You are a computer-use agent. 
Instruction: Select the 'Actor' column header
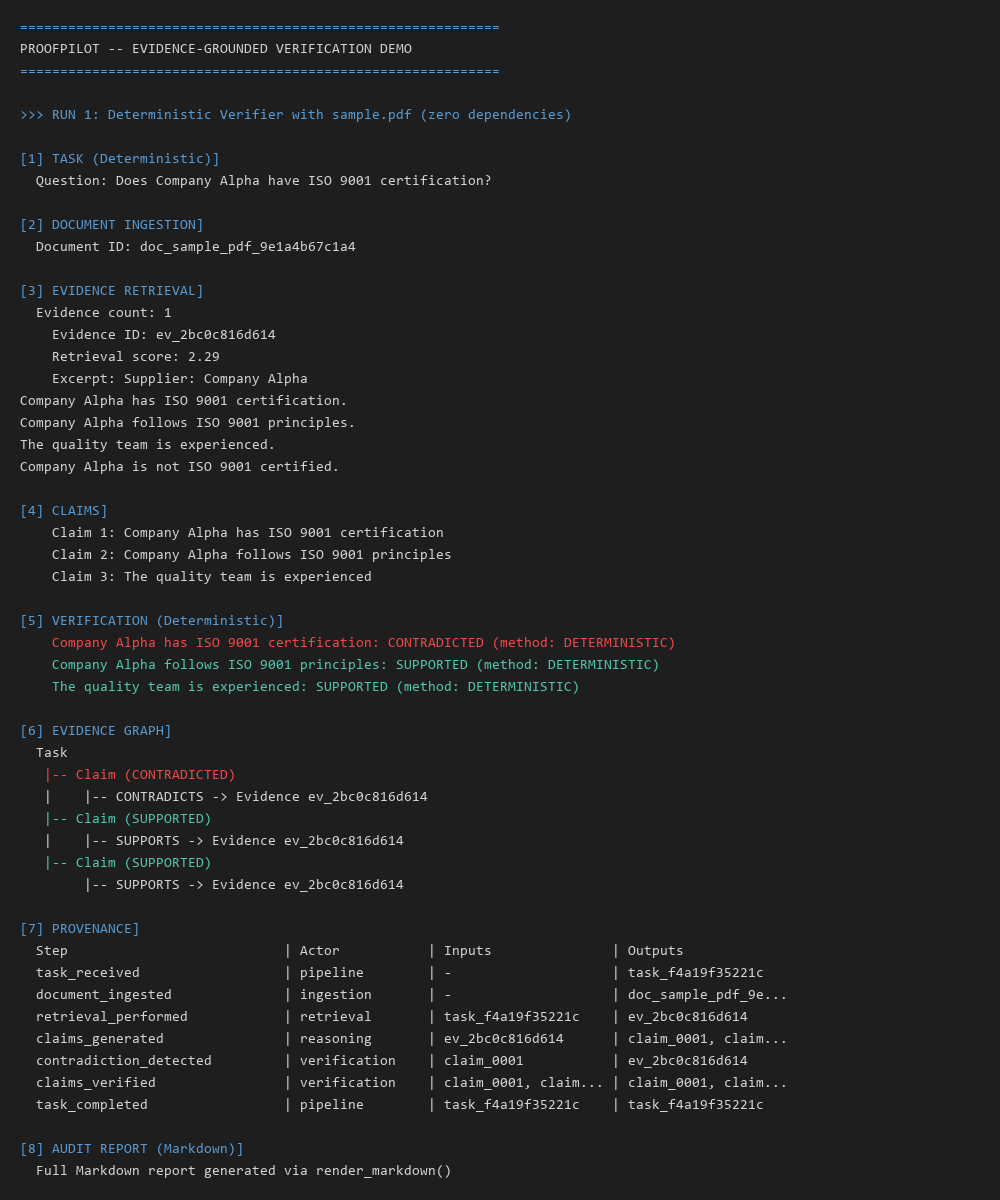(320, 950)
